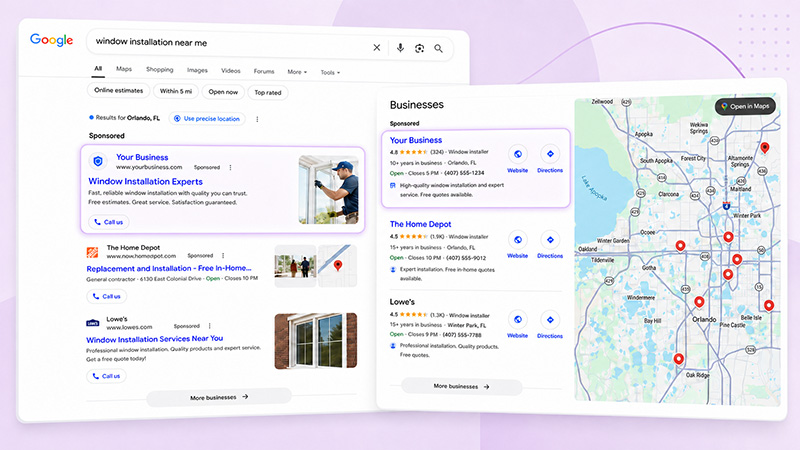Click the red map pin near Altamonte Springs
800x450 pixels.
click(764, 148)
